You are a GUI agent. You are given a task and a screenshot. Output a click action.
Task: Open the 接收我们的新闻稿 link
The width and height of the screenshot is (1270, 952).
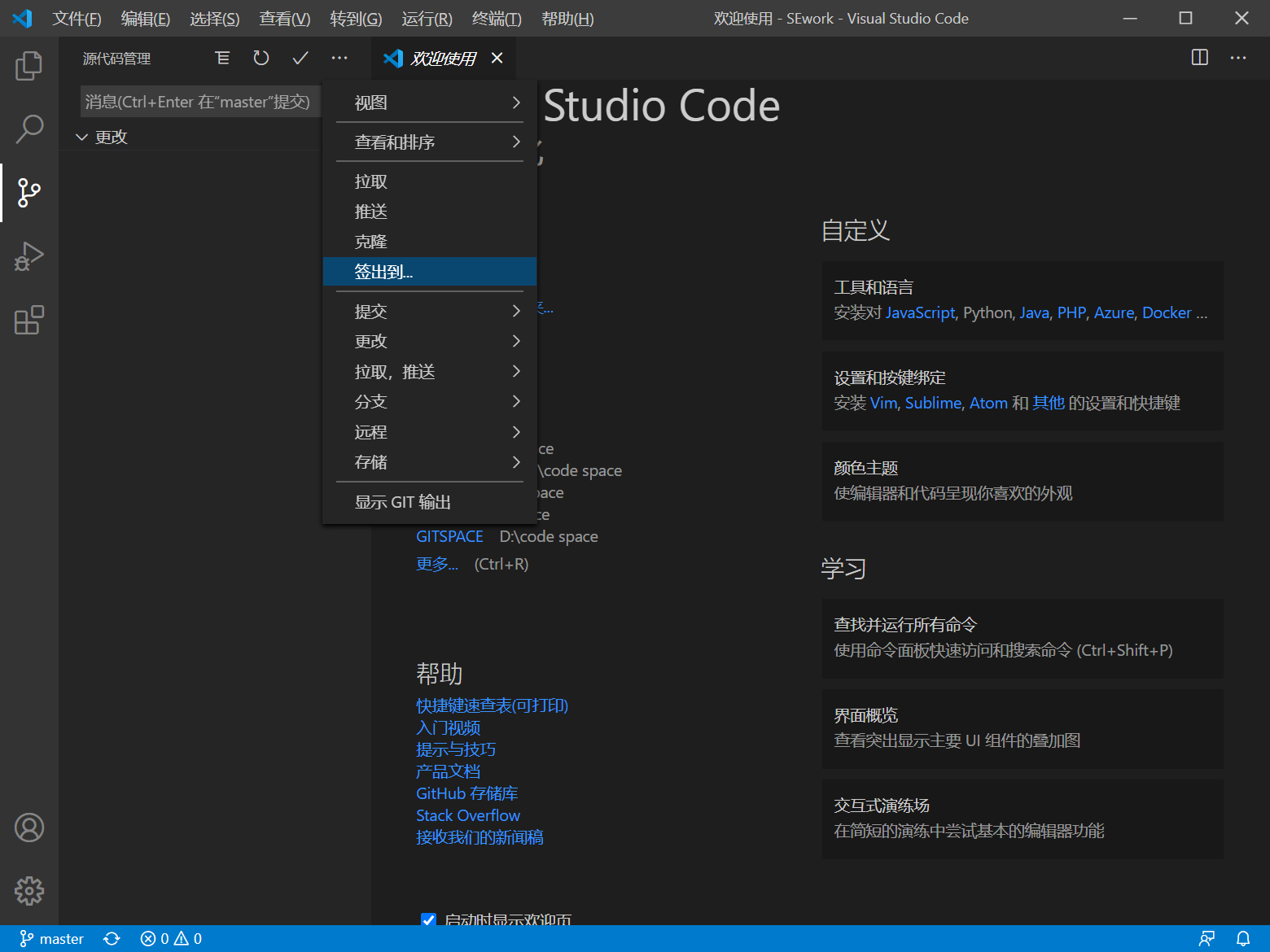(x=480, y=837)
